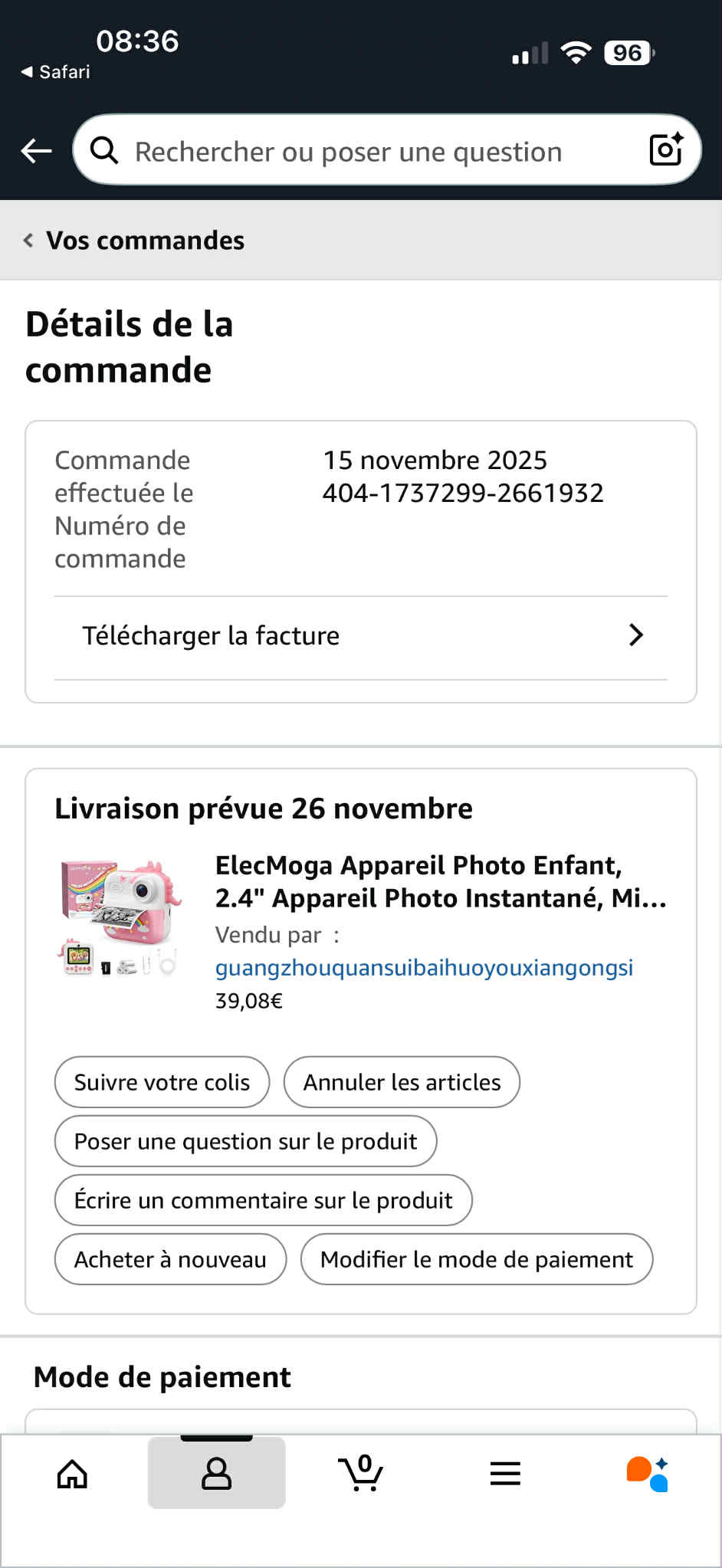Open the shopping cart

(360, 1473)
